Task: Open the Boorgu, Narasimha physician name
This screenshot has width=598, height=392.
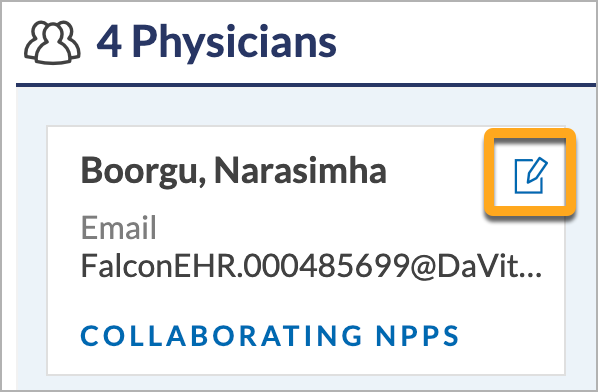Action: (234, 171)
